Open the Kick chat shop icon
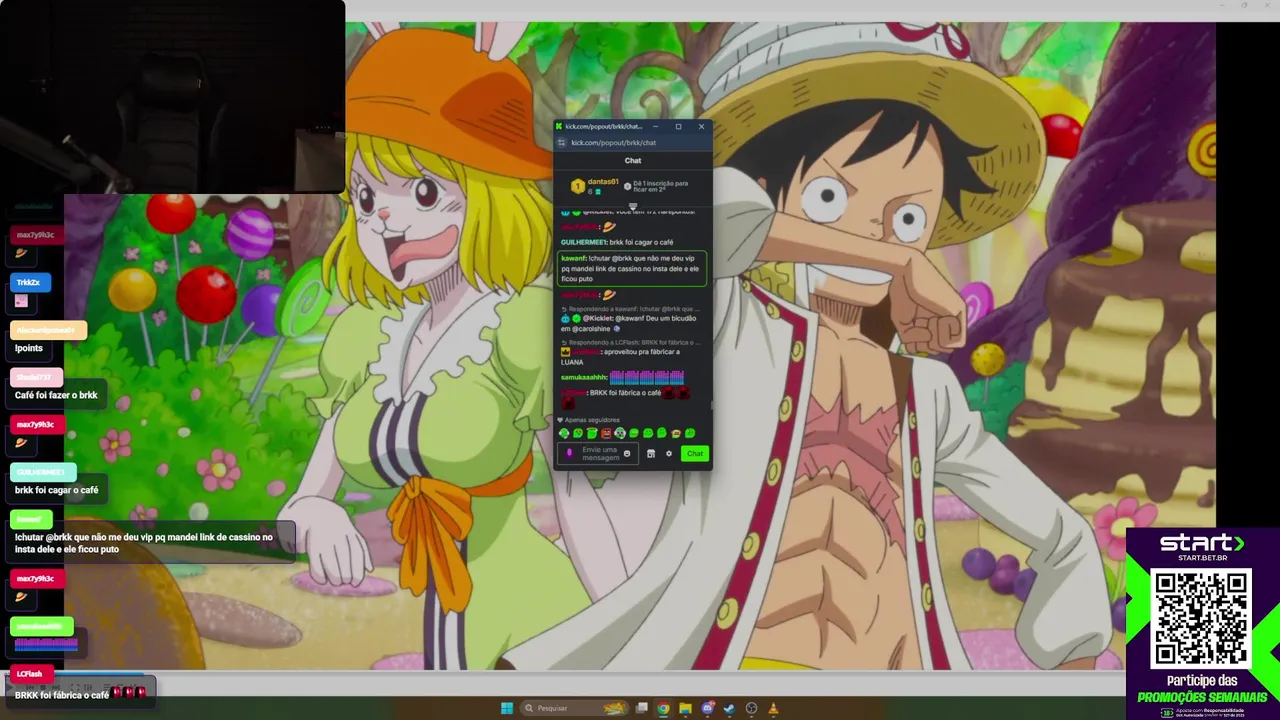 [651, 454]
